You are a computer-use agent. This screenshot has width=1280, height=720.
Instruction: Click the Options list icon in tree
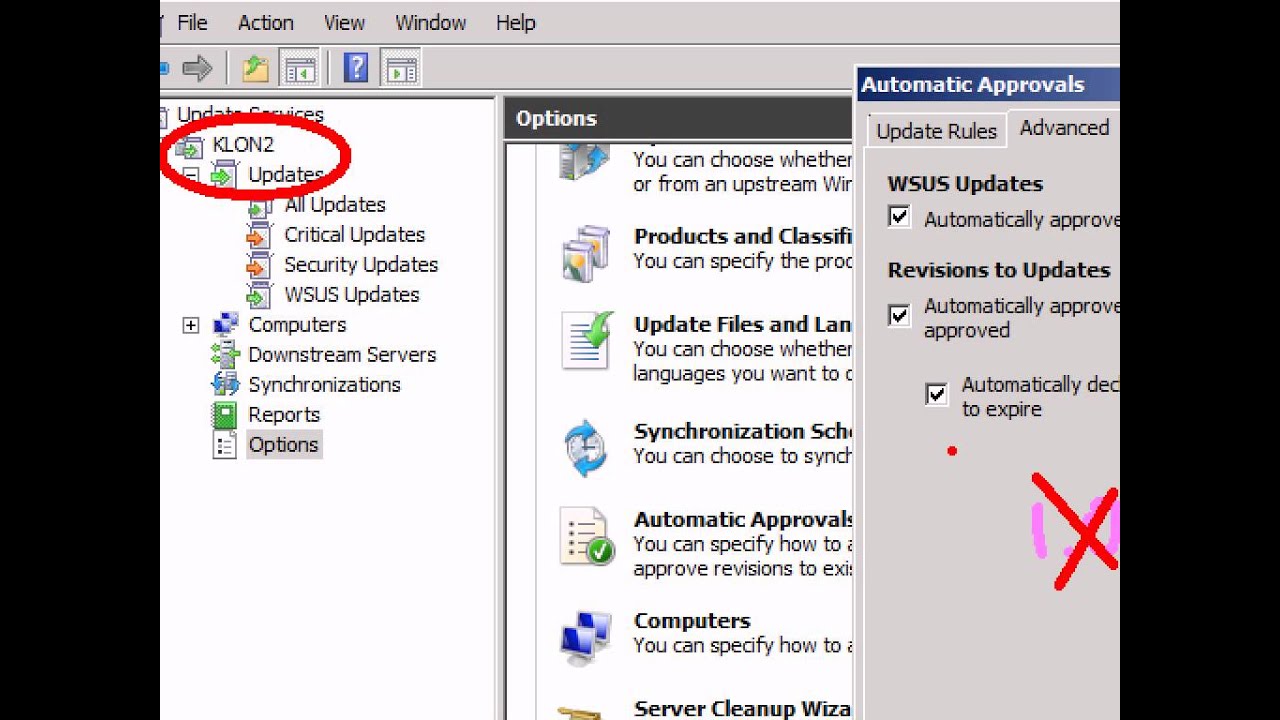[225, 445]
